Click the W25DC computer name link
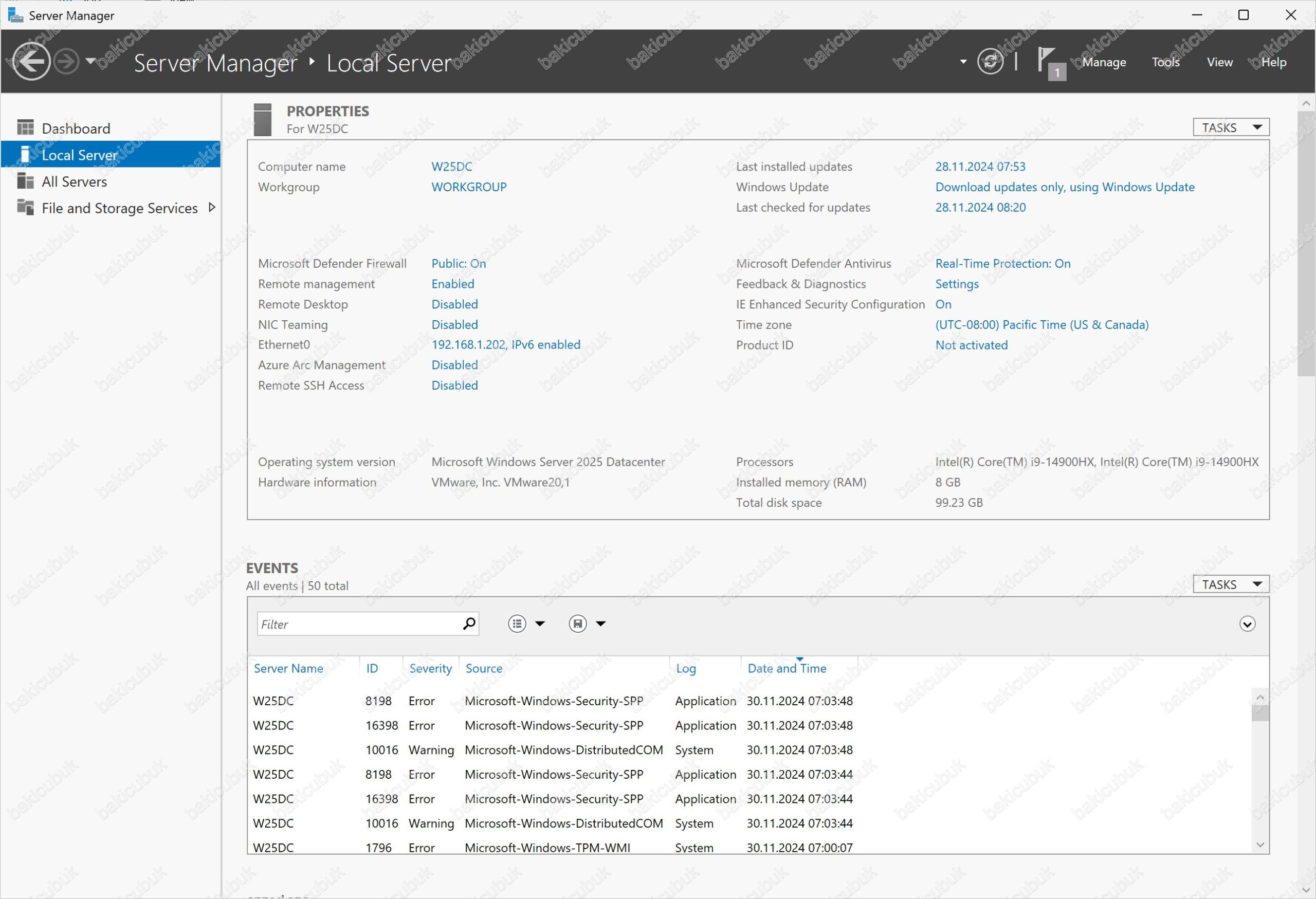Viewport: 1316px width, 899px height. tap(451, 167)
